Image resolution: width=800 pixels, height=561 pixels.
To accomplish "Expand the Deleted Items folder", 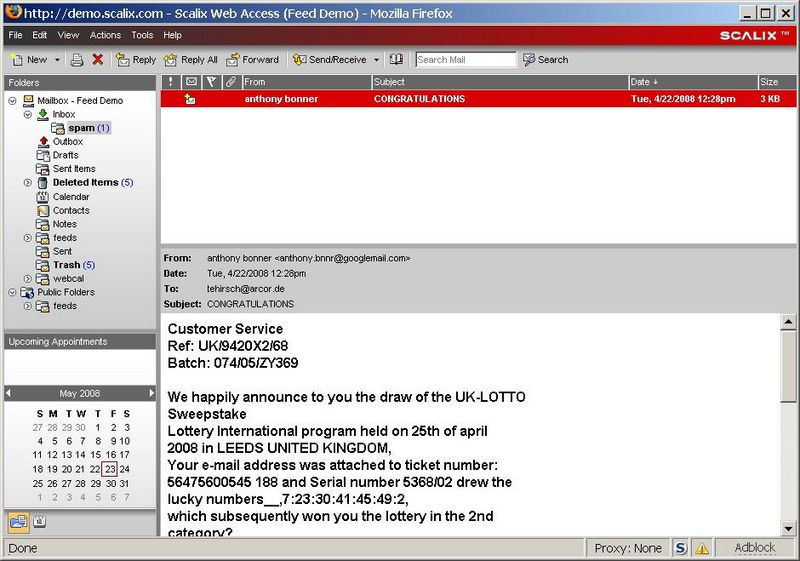I will point(28,183).
